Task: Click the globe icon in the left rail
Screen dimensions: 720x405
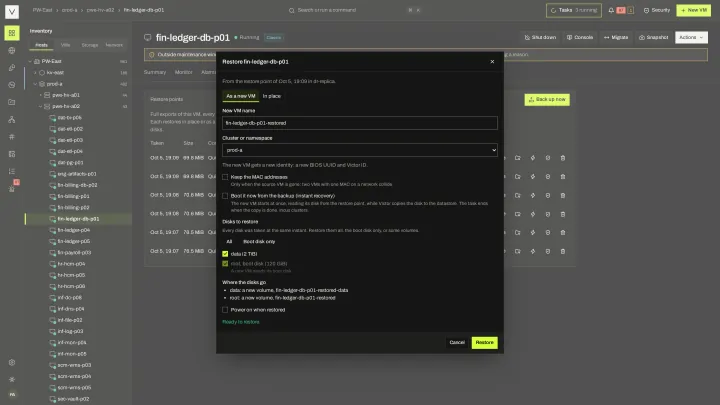Action: [12, 51]
